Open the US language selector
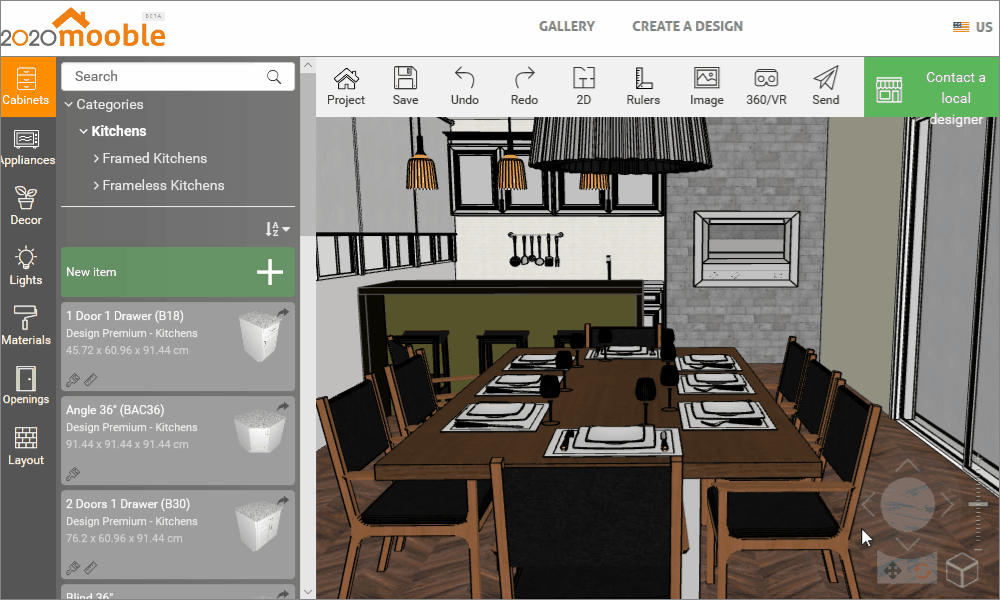The width and height of the screenshot is (1000, 600). [973, 27]
